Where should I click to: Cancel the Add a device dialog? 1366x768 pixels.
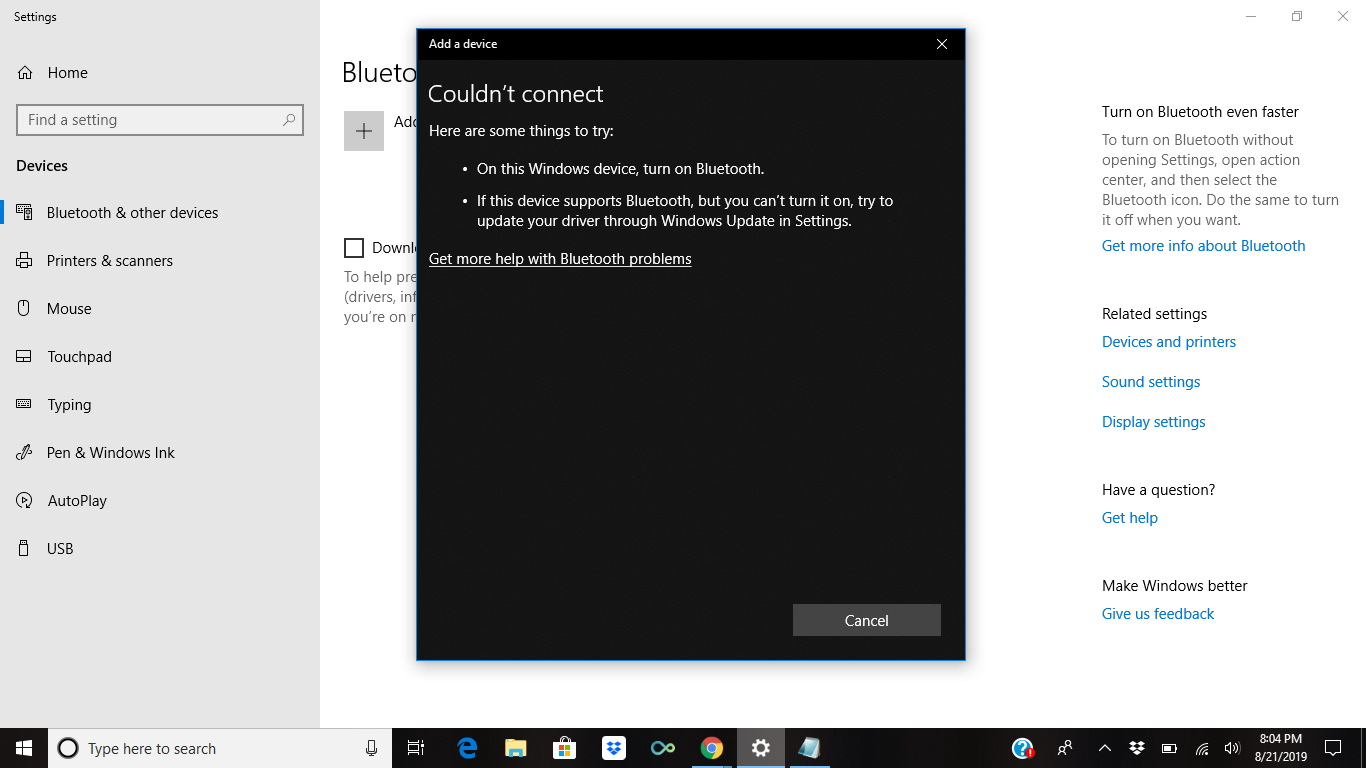[x=867, y=620]
